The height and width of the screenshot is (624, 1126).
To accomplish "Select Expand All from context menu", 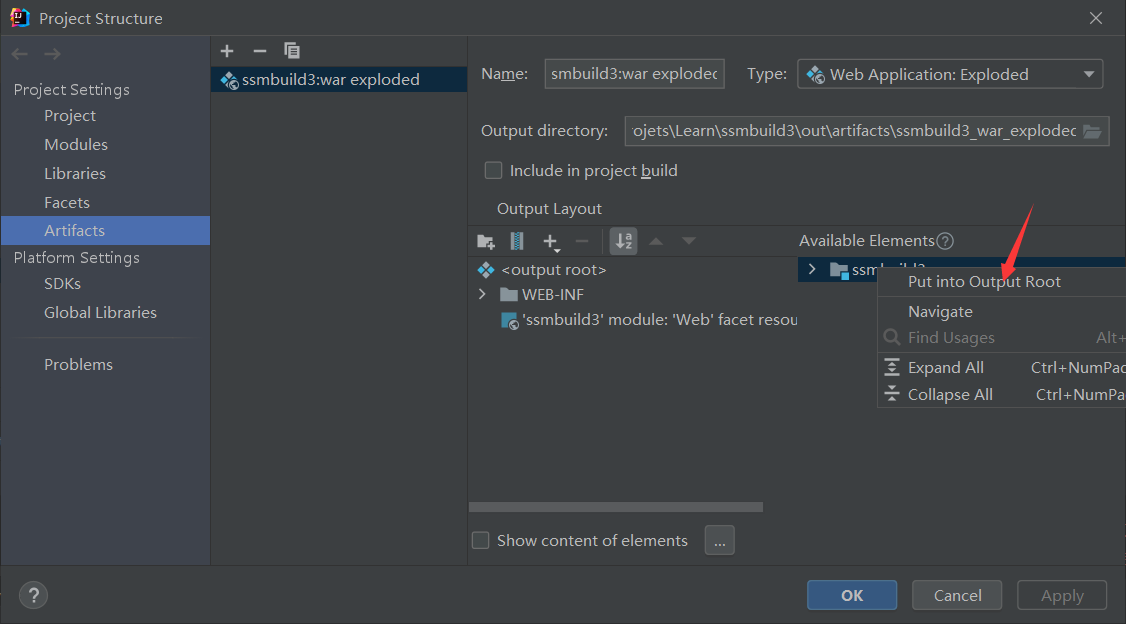I will [945, 367].
